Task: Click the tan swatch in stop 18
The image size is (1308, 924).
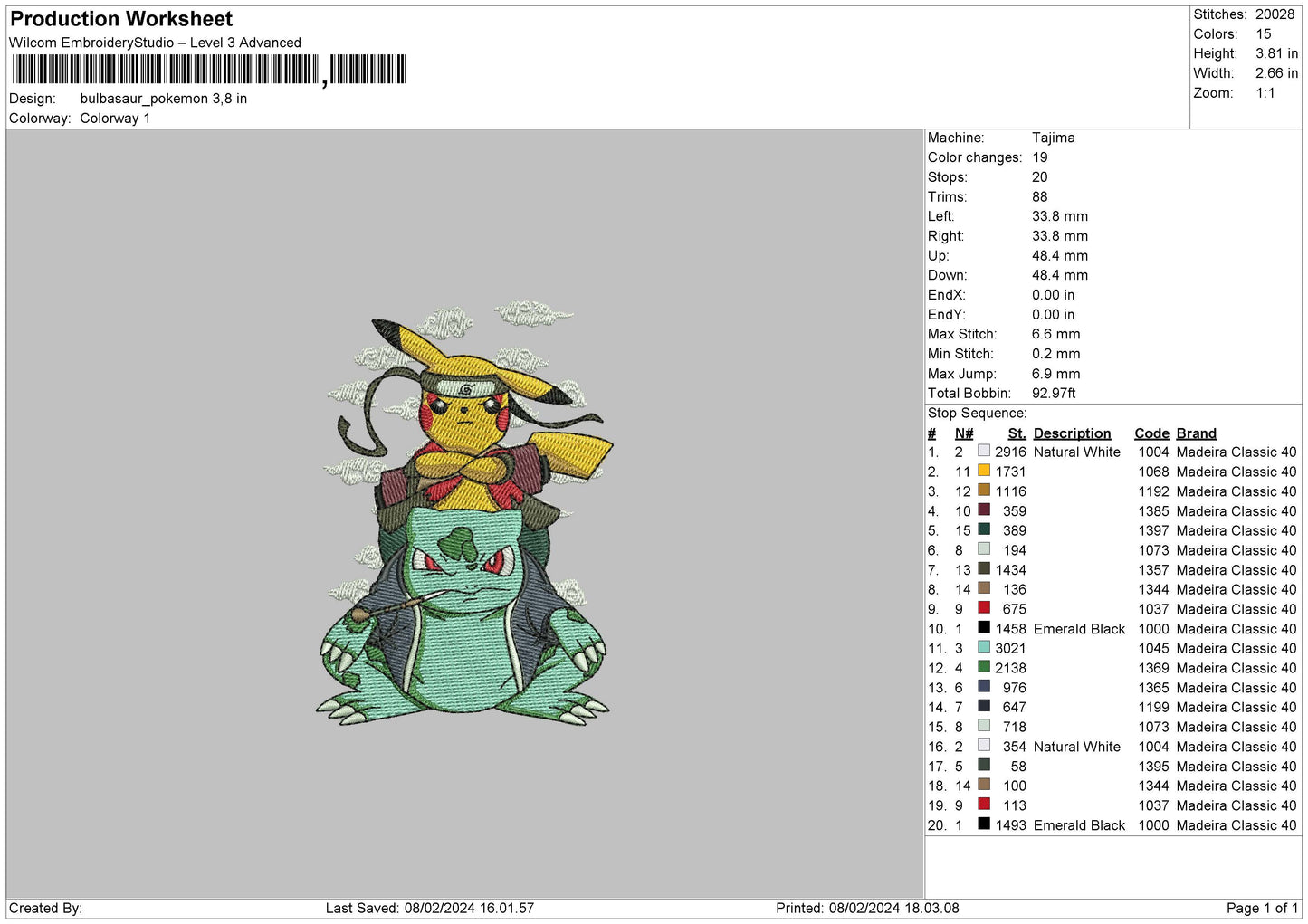Action: click(x=984, y=785)
